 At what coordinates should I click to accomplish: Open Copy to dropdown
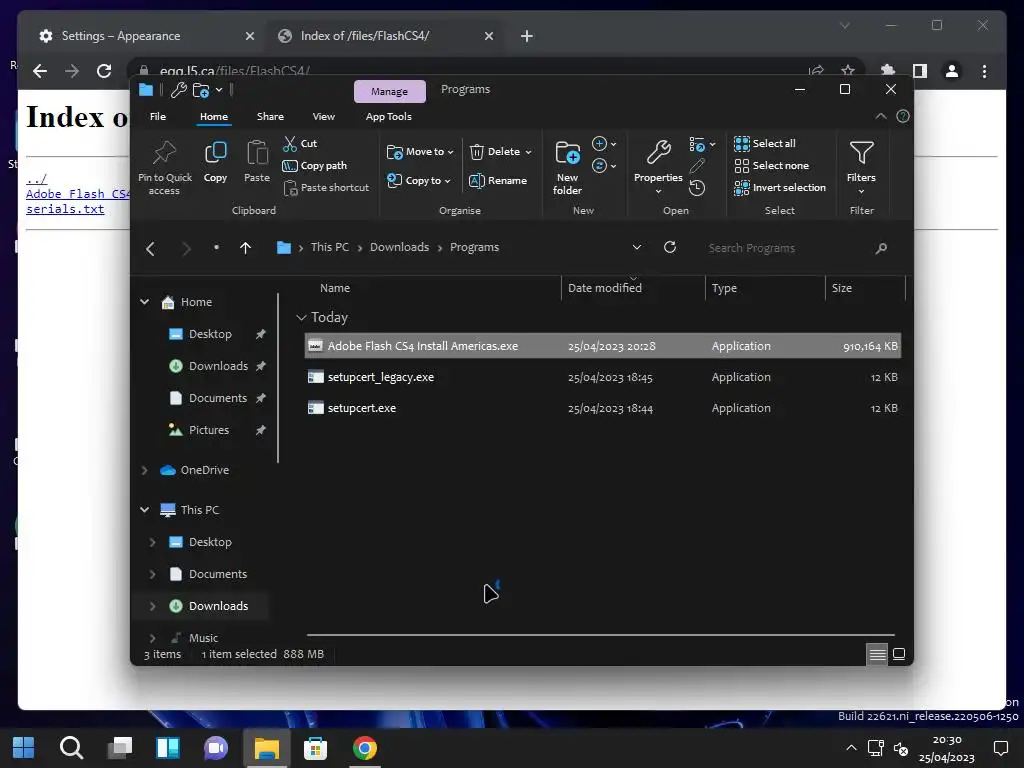click(x=419, y=181)
